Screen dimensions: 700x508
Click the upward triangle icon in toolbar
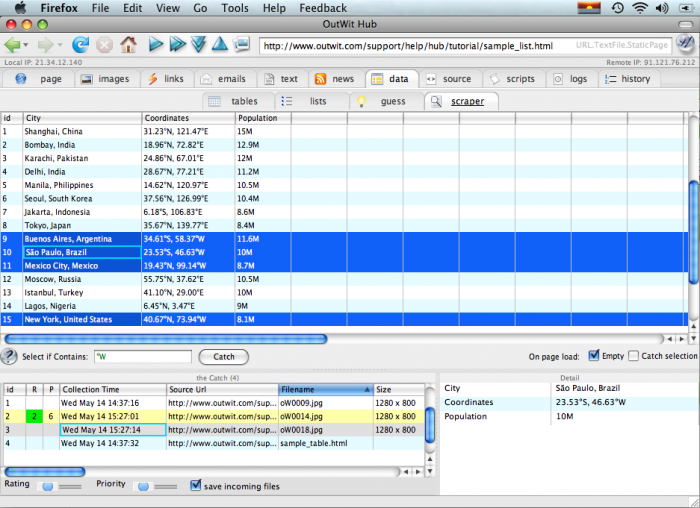pyautogui.click(x=220, y=44)
